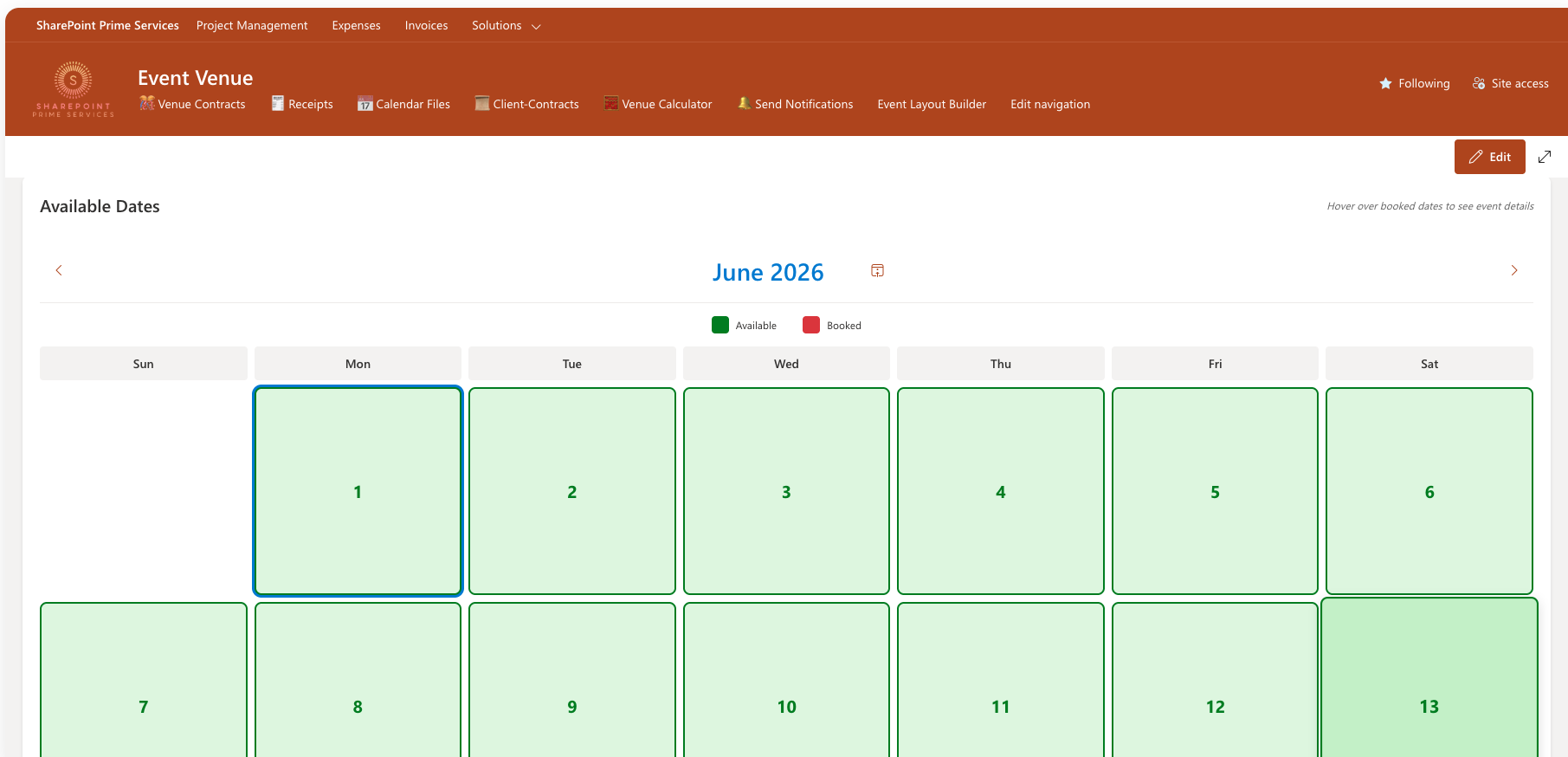Select June 10 date cell
Viewport: 1568px width, 757px height.
(786, 680)
